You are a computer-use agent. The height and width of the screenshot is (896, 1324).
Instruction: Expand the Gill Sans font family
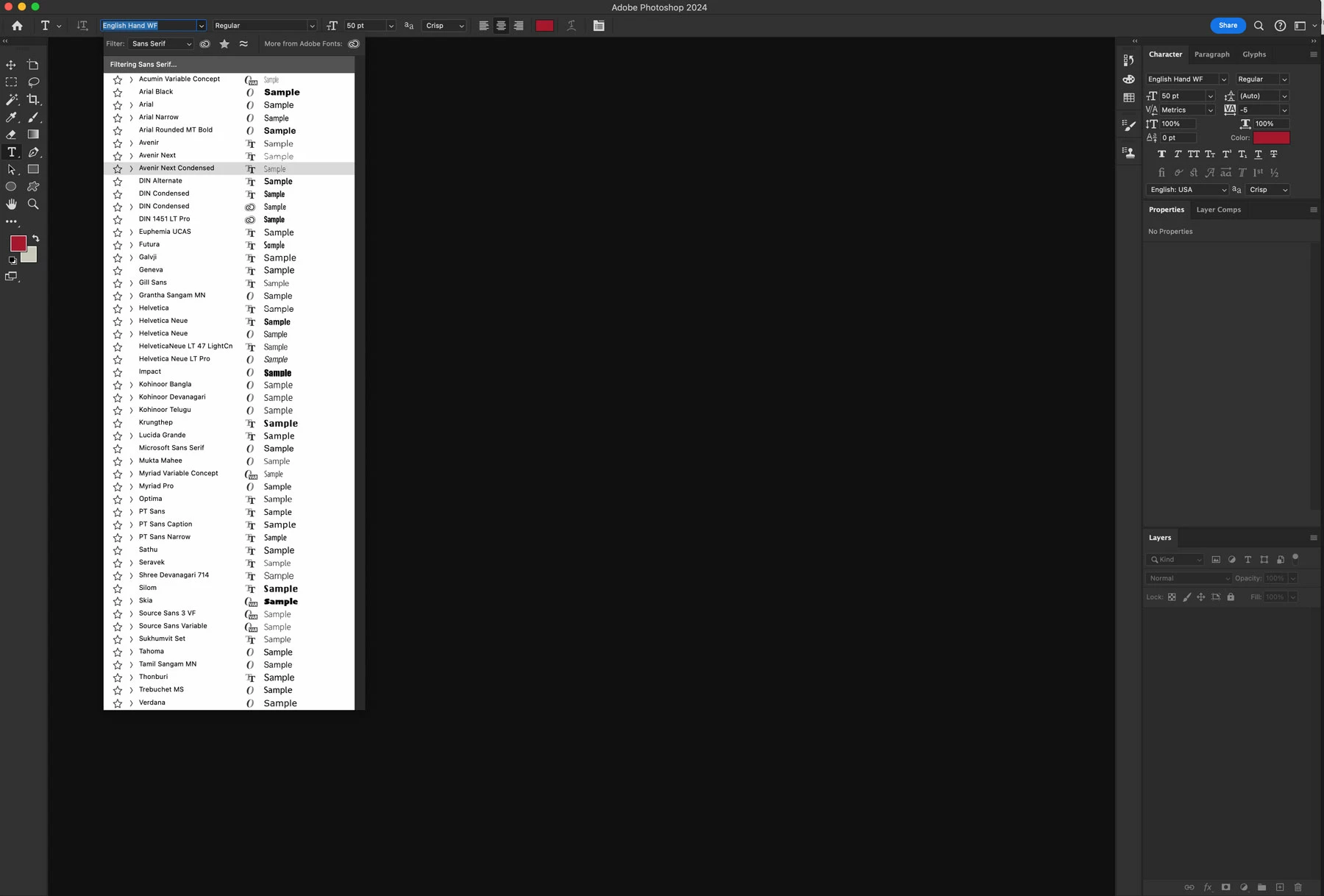(131, 283)
